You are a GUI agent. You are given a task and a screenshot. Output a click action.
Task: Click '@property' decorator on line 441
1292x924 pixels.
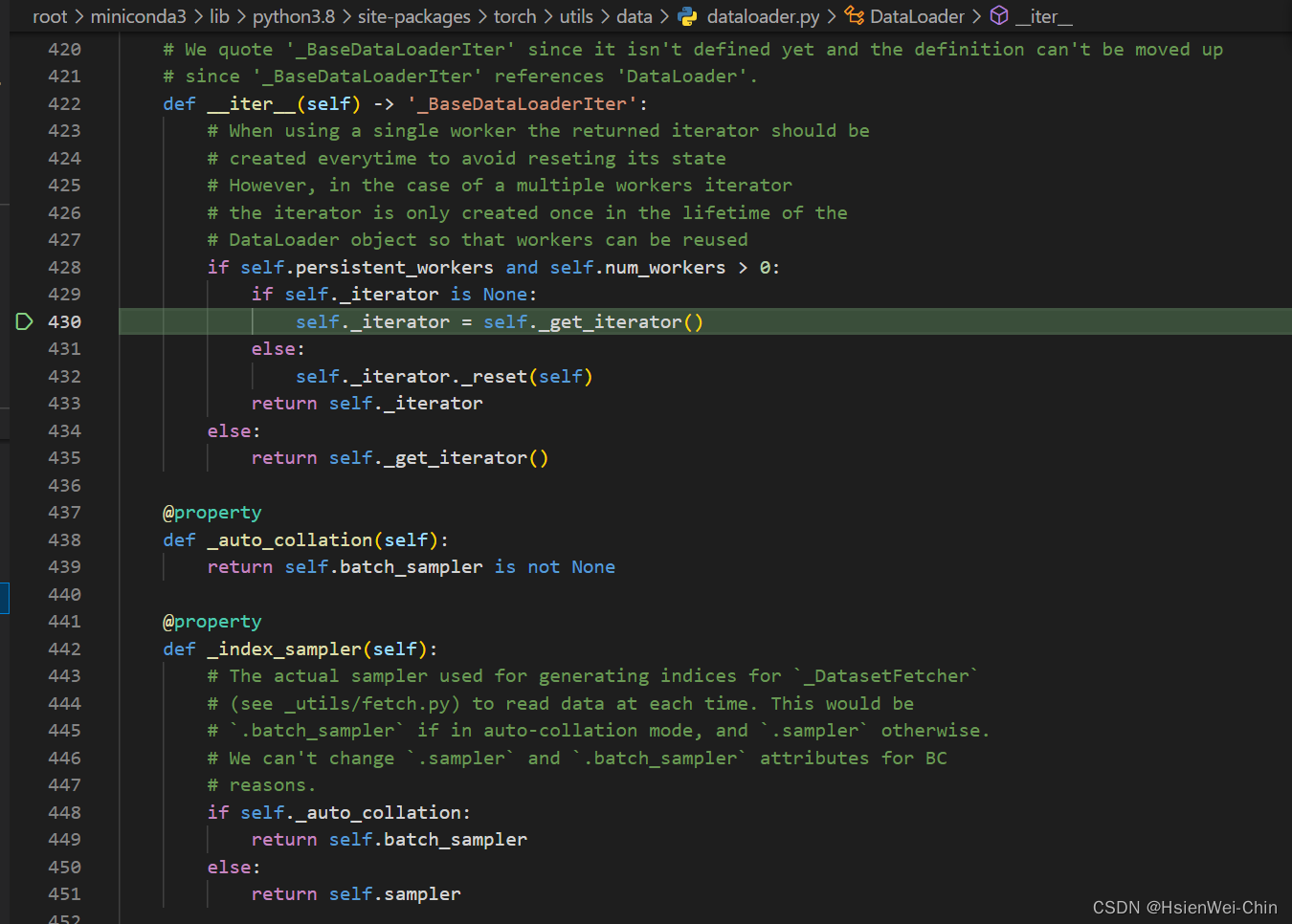pos(212,621)
